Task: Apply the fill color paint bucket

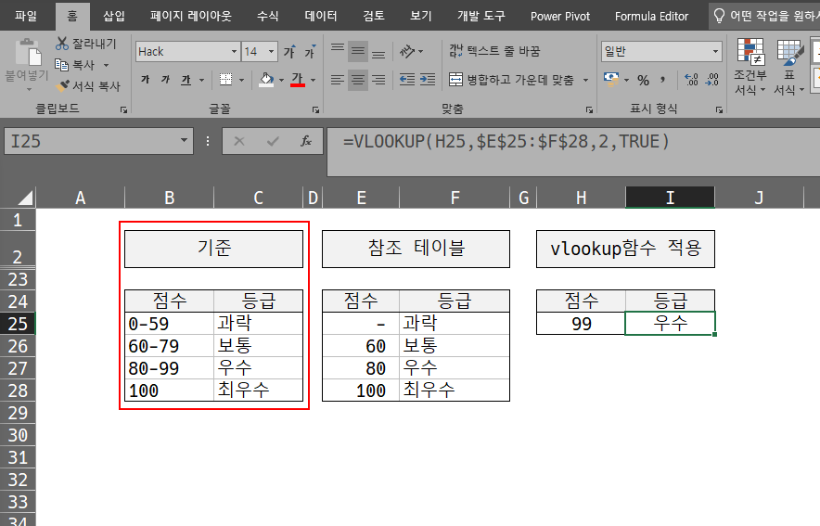Action: (x=267, y=79)
